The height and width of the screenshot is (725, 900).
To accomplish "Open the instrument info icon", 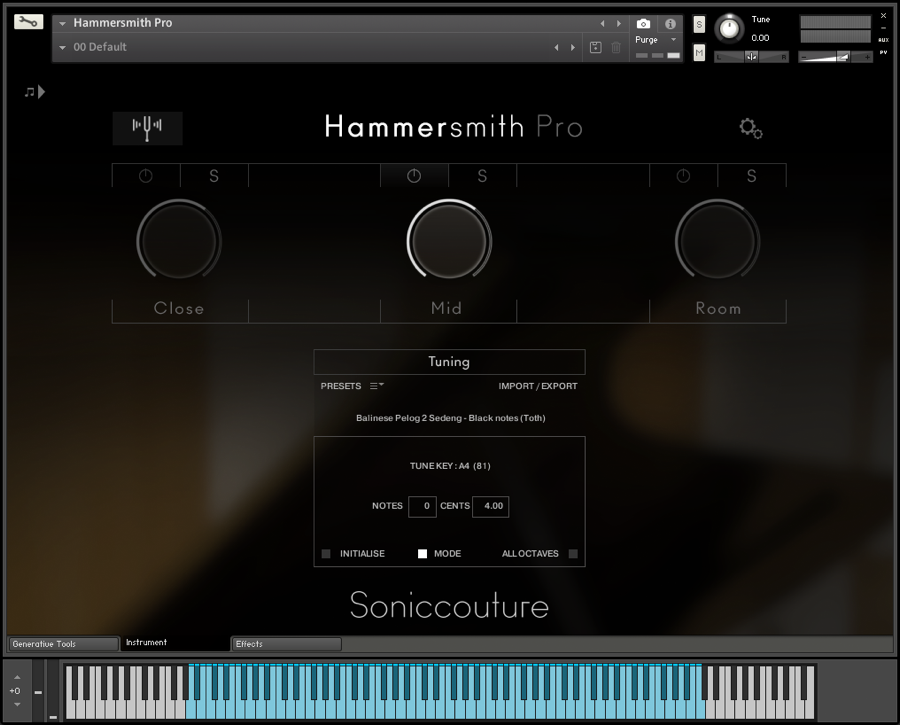I will (670, 24).
